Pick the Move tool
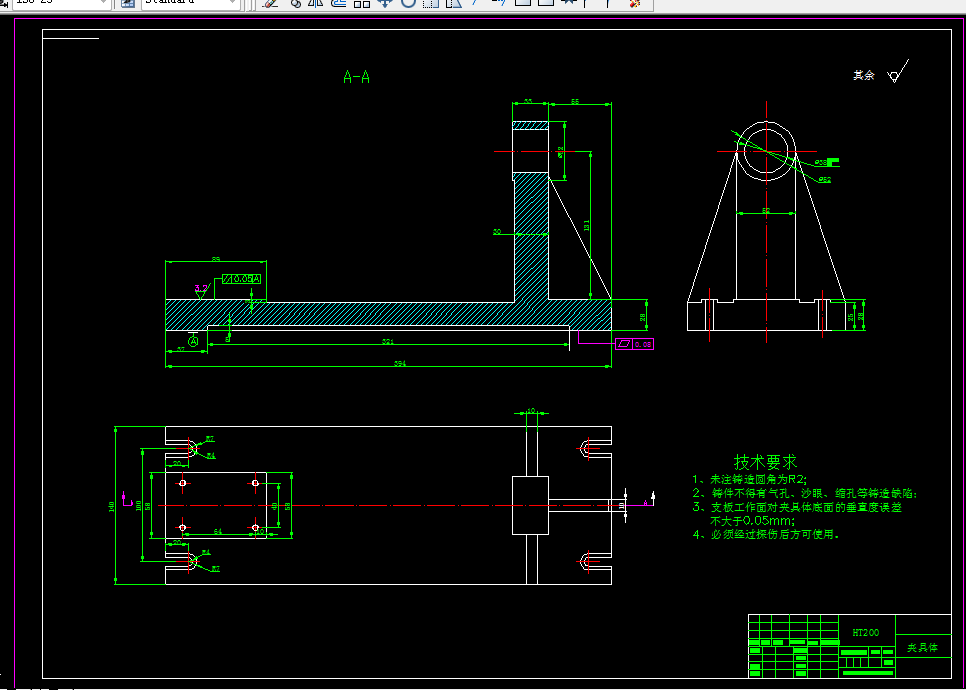Screen dimensions: 966x690 [384, 3]
